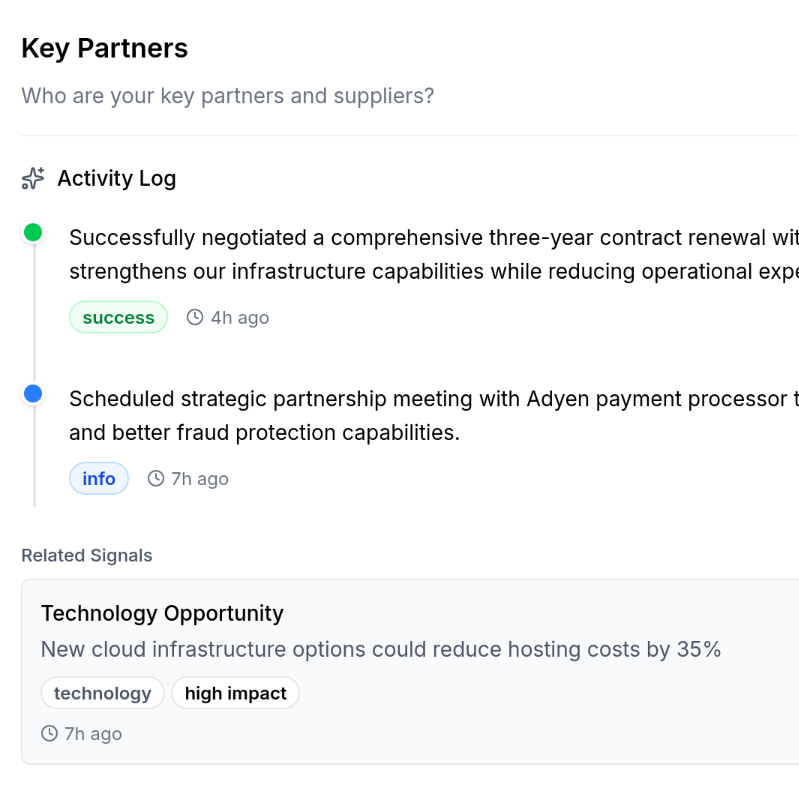Viewport: 799px width, 787px height.
Task: Click the key partners and suppliers subtitle
Action: [x=227, y=96]
